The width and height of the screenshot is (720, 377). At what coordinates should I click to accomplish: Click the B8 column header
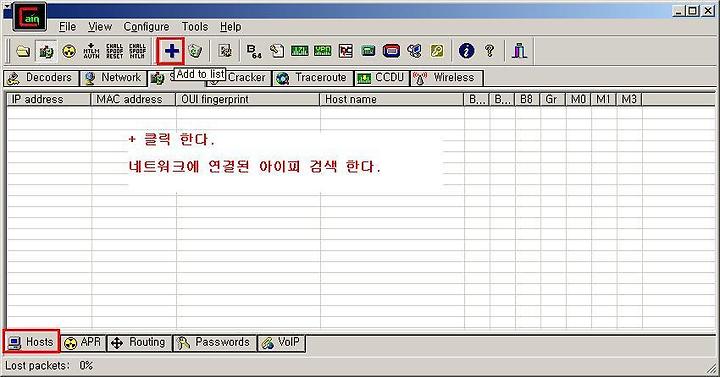pyautogui.click(x=527, y=99)
